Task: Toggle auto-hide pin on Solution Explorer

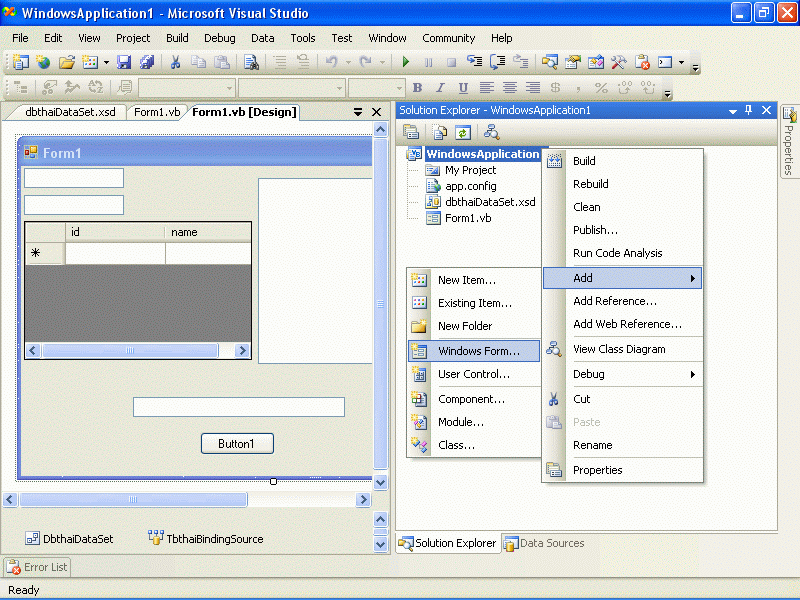Action: (x=748, y=110)
